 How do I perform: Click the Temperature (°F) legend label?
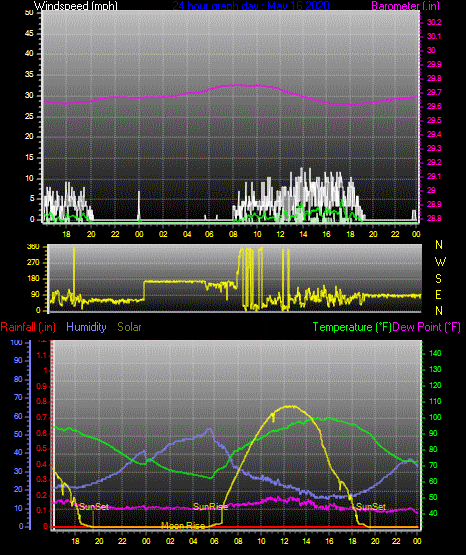352,327
